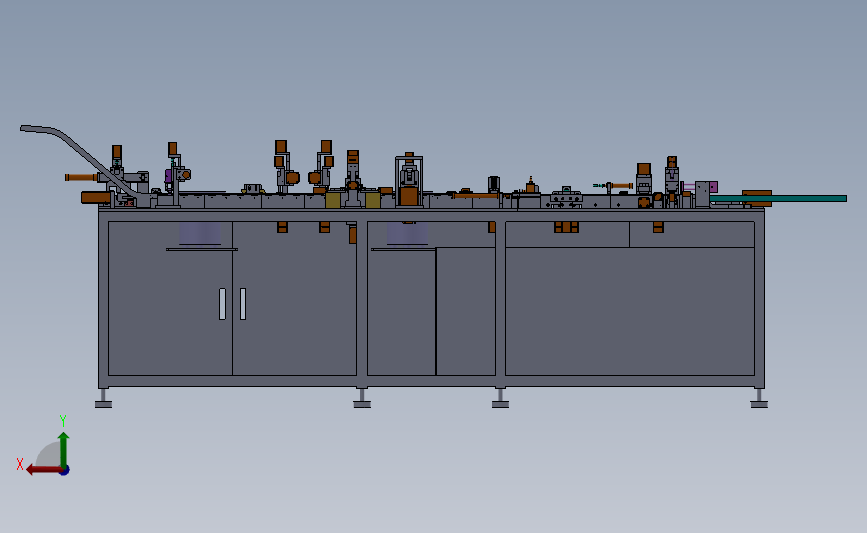Viewport: 867px width, 533px height.
Task: Click the blue Z axis ball of triad
Action: tap(65, 471)
